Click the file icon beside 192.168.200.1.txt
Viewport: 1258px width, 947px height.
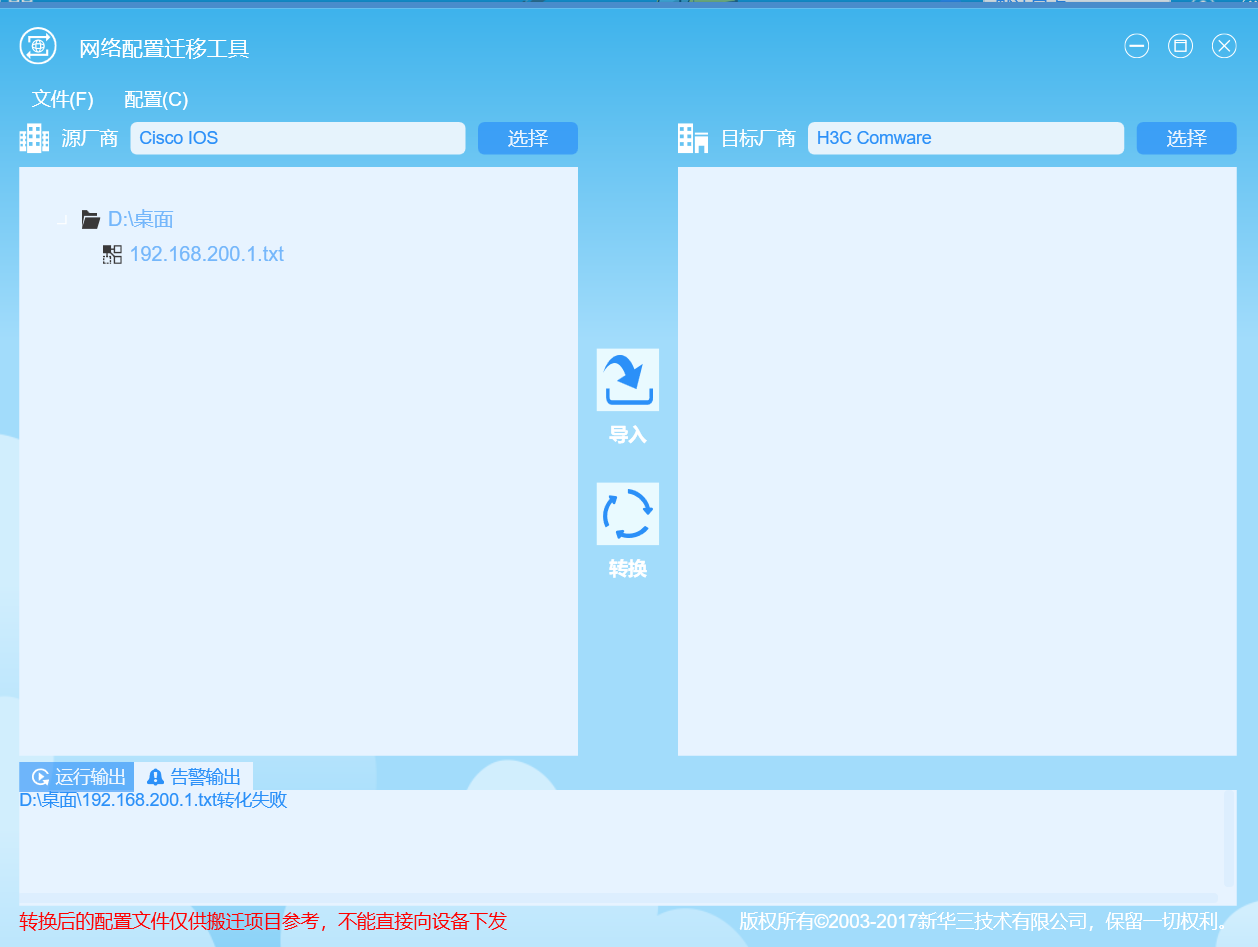[112, 255]
